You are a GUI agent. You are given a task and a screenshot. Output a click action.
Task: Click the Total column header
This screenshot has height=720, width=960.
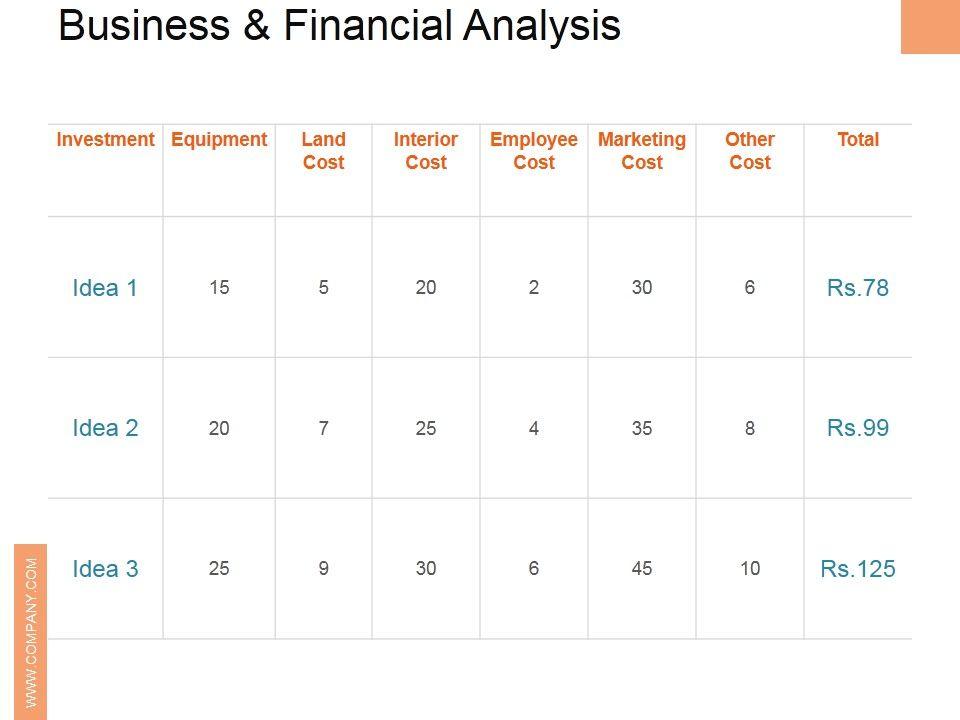[858, 140]
